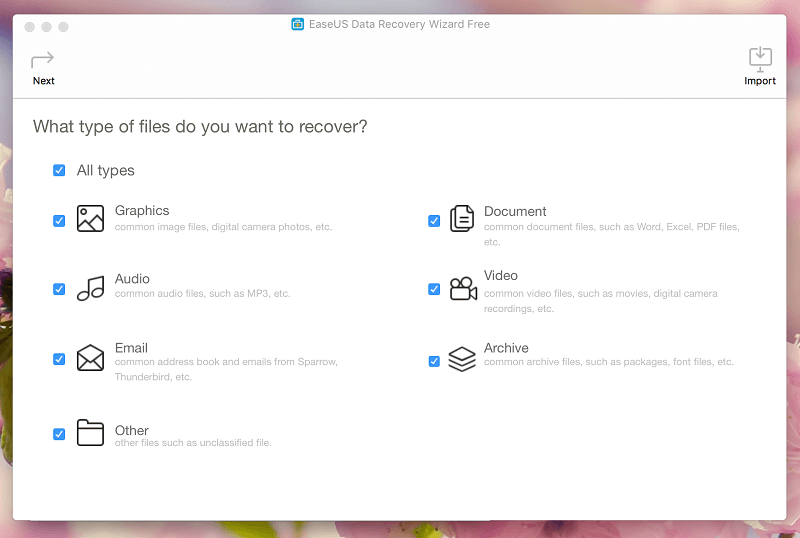Image resolution: width=800 pixels, height=538 pixels.
Task: Disable the Audio checkbox
Action: (x=59, y=289)
